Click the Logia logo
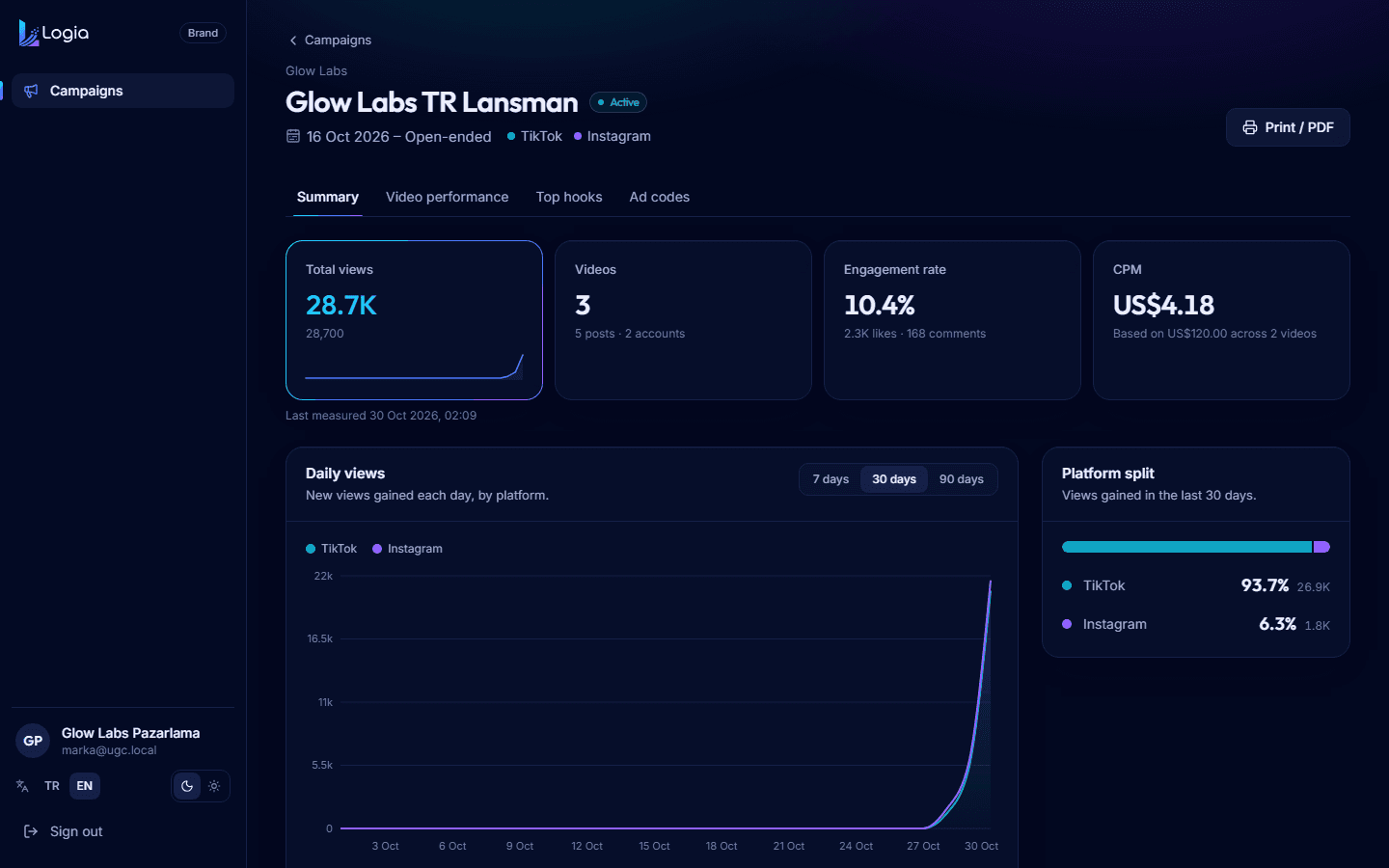 pos(54,33)
